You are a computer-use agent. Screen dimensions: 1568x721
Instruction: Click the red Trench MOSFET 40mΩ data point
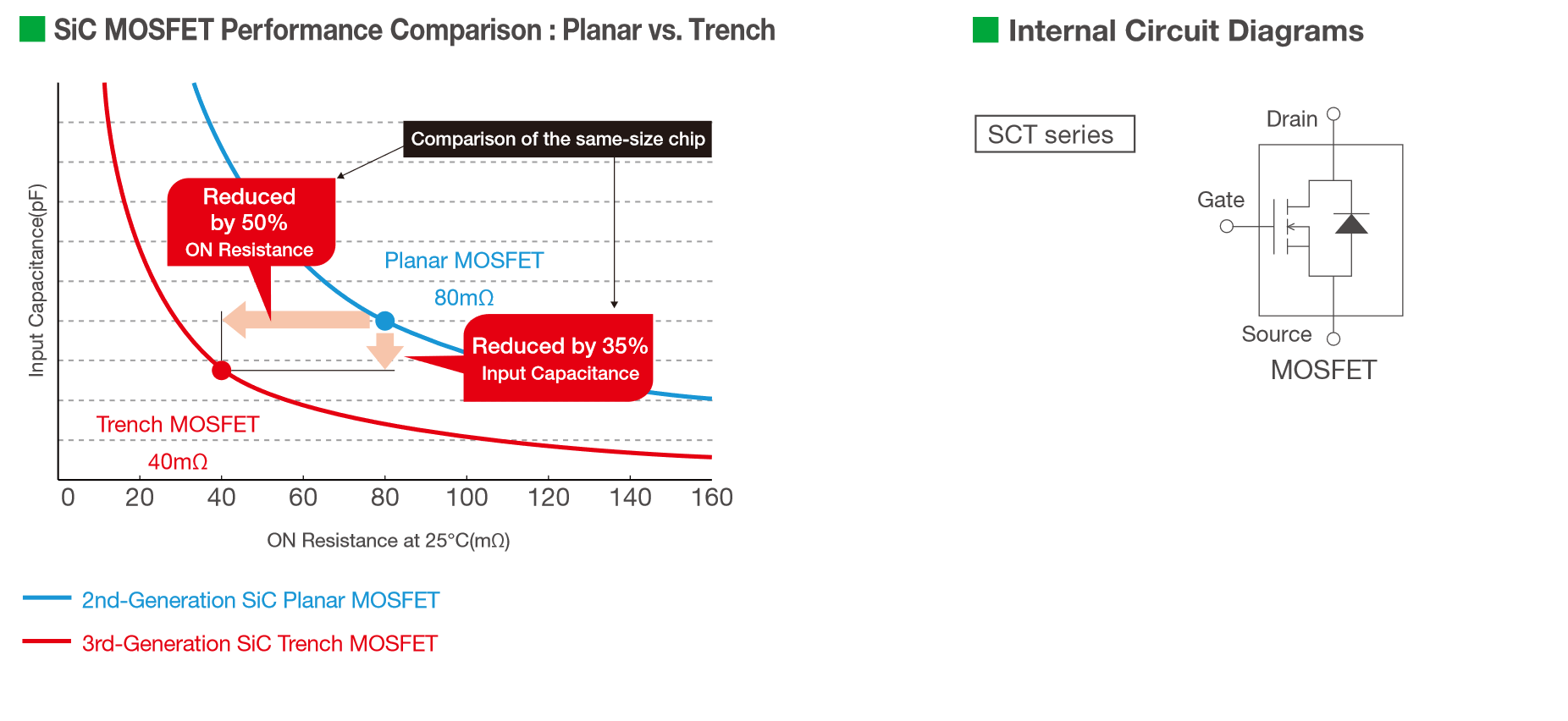tap(222, 370)
